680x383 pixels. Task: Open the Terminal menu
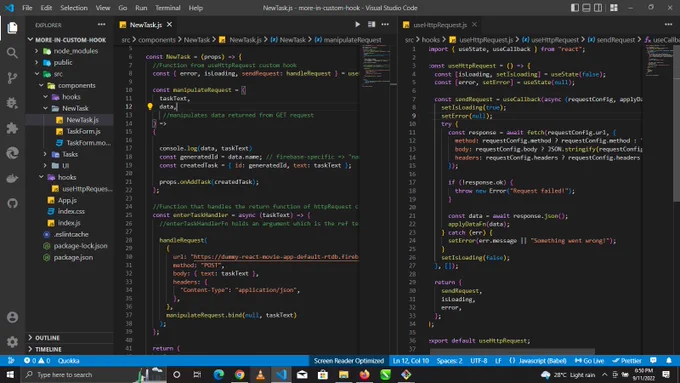click(167, 8)
